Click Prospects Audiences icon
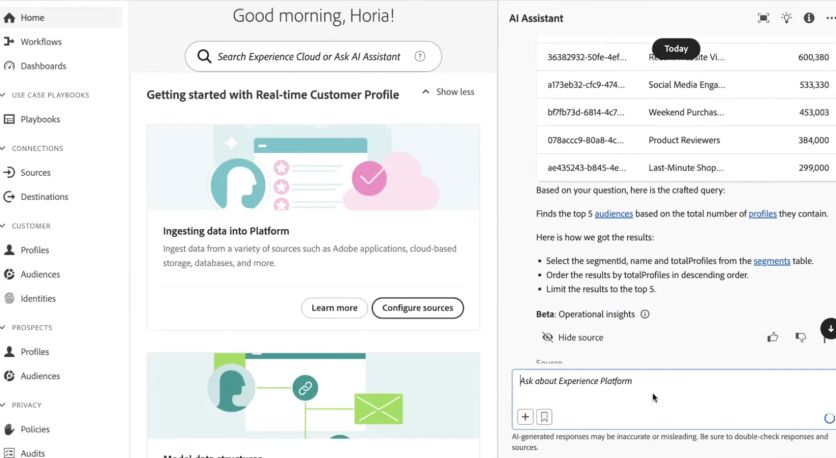Image resolution: width=836 pixels, height=458 pixels. [x=9, y=376]
